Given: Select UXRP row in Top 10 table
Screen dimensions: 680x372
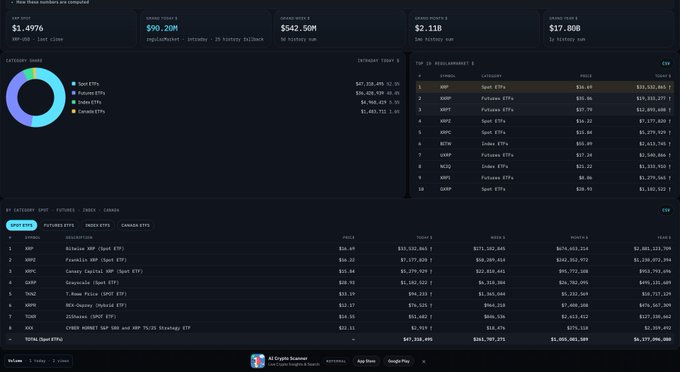Looking at the screenshot, I should tap(544, 155).
